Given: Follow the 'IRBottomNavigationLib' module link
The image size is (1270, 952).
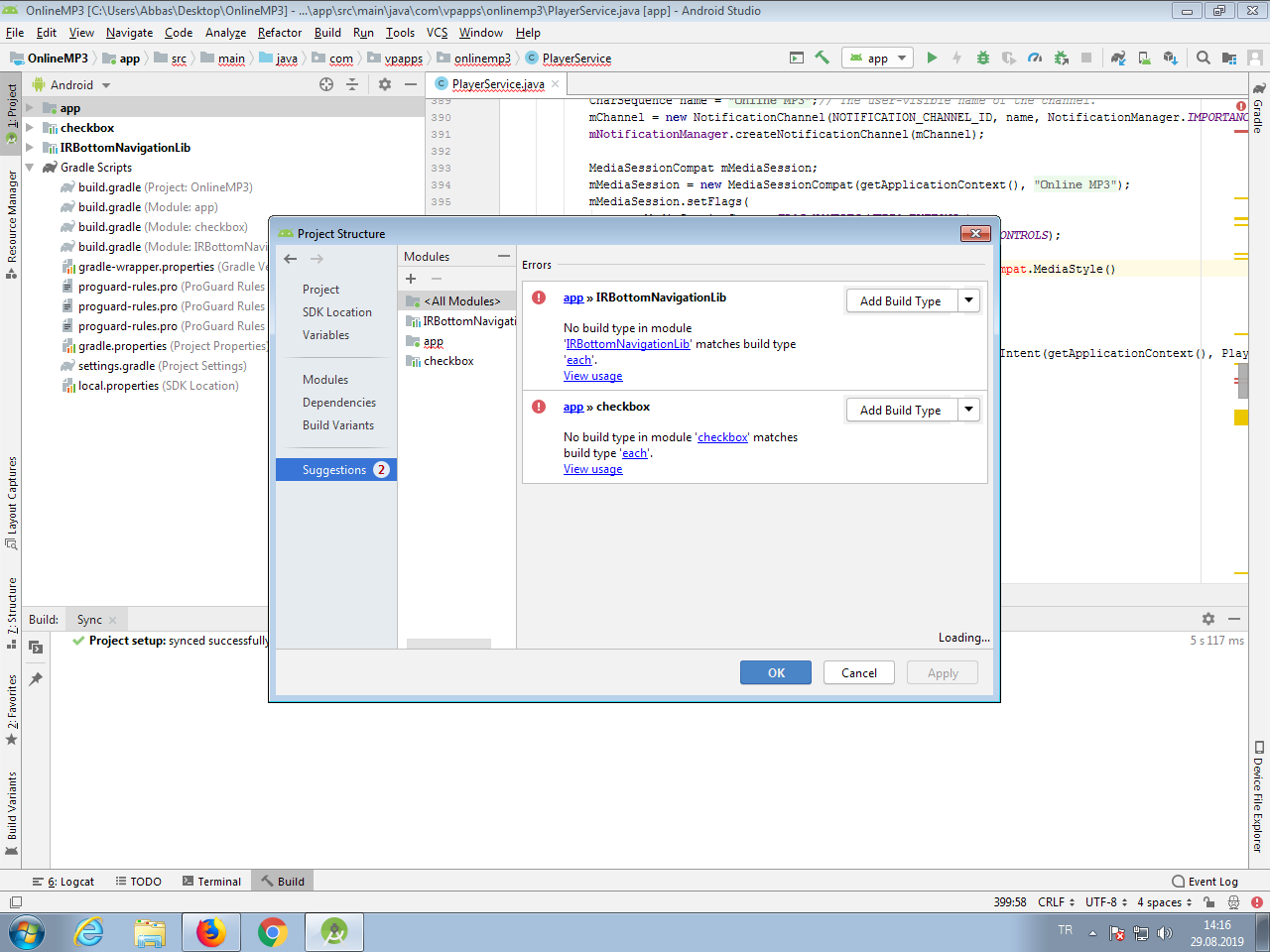Looking at the screenshot, I should [628, 344].
